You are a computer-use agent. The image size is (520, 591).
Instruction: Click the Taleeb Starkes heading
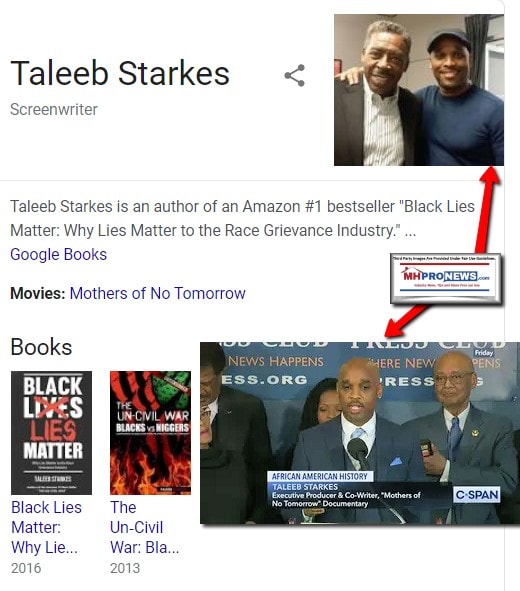120,73
